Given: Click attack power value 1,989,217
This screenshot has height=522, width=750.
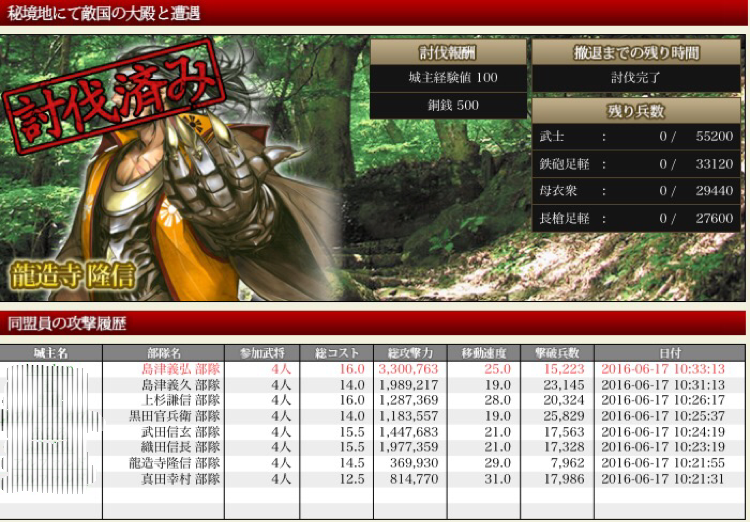Looking at the screenshot, I should coord(408,385).
